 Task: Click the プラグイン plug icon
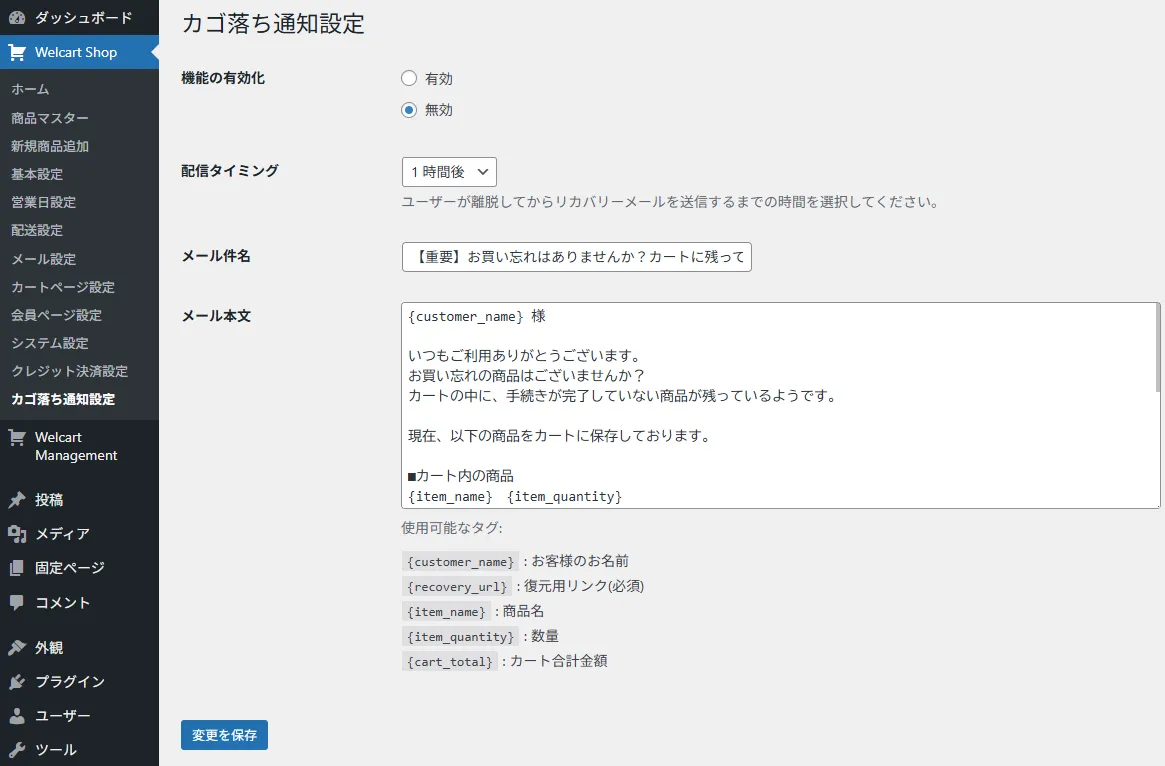tap(17, 682)
